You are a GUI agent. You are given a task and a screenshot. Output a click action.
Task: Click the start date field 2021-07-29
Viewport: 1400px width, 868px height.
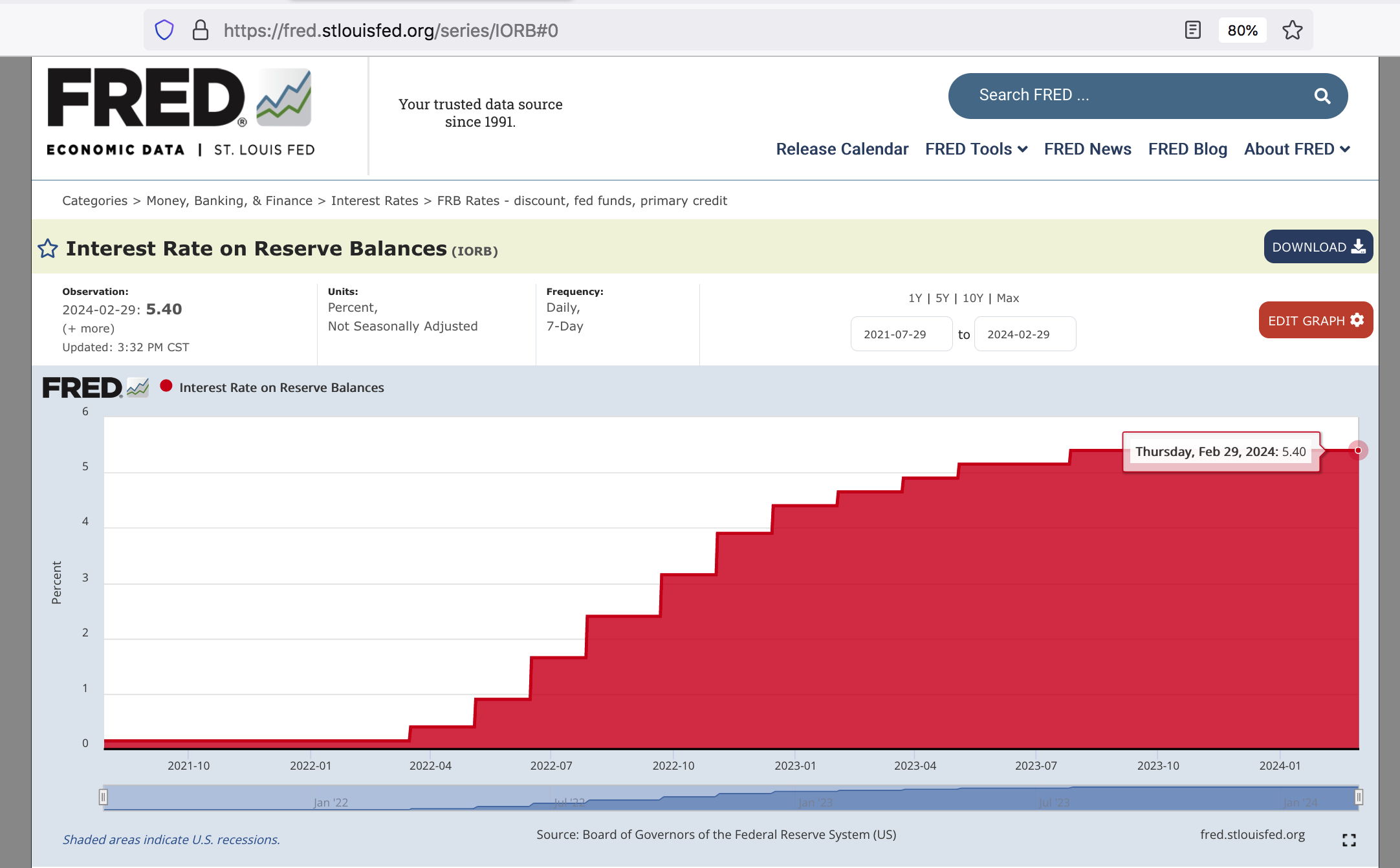coord(901,334)
